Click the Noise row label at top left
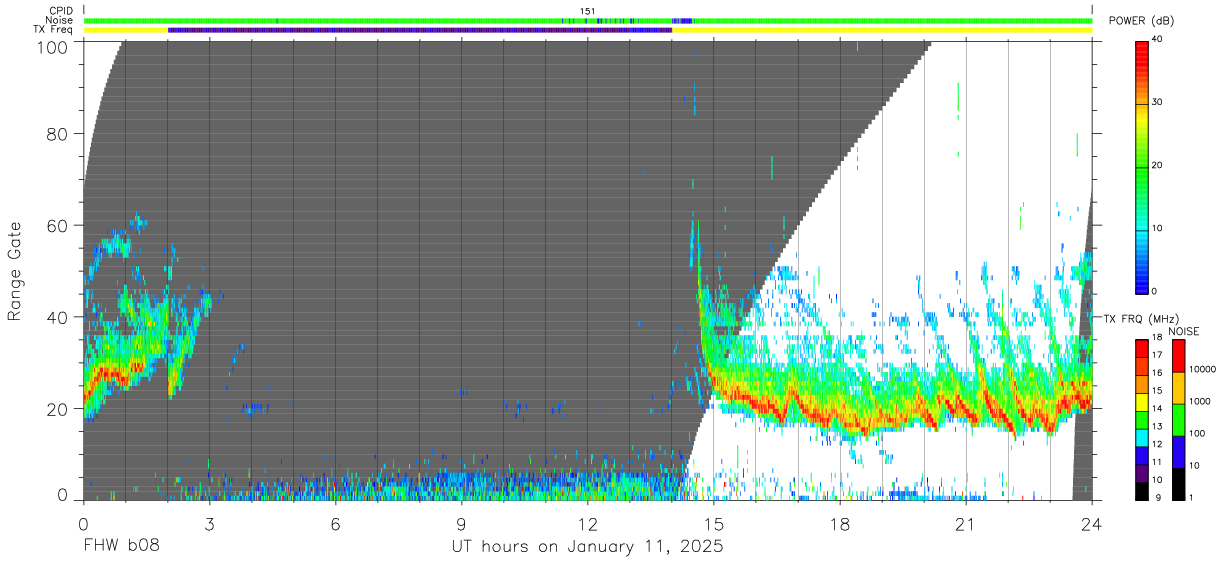Image resolution: width=1228 pixels, height=567 pixels. (60, 20)
